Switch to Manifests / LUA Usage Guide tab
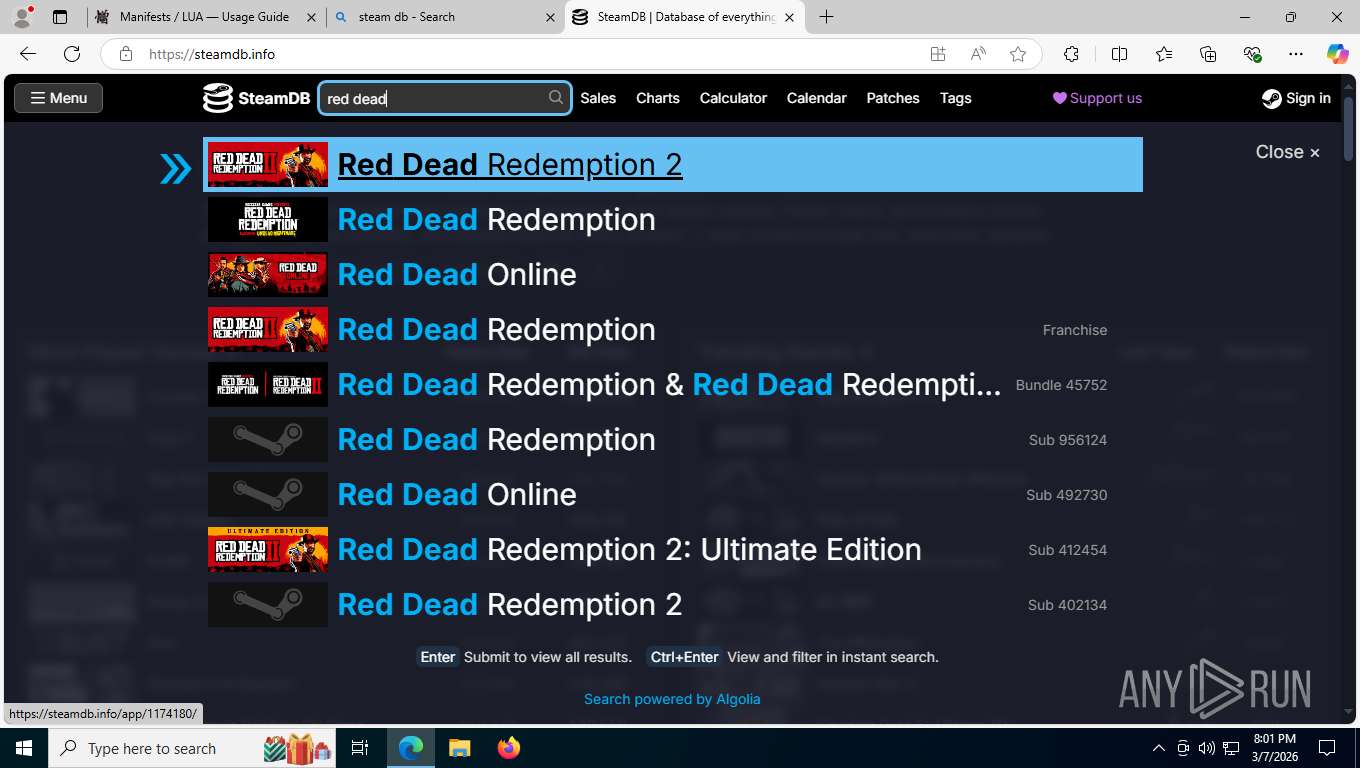This screenshot has width=1360, height=768. [x=204, y=17]
